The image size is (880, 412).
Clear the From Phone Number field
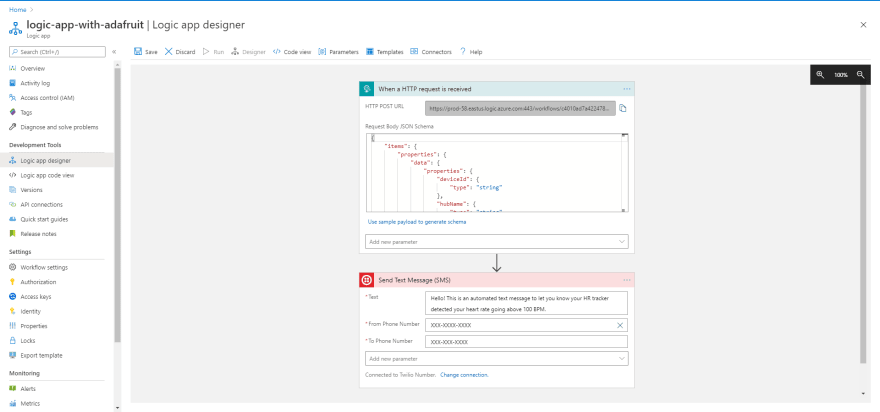pyautogui.click(x=620, y=325)
